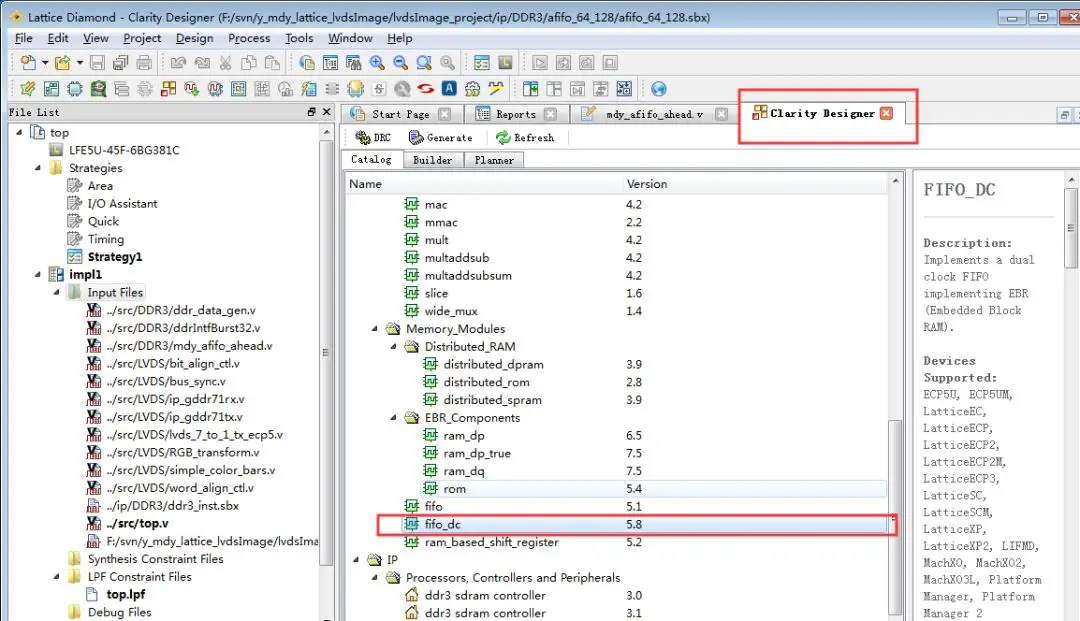Run DRC in Clarity Designer
1080x621 pixels.
click(373, 138)
